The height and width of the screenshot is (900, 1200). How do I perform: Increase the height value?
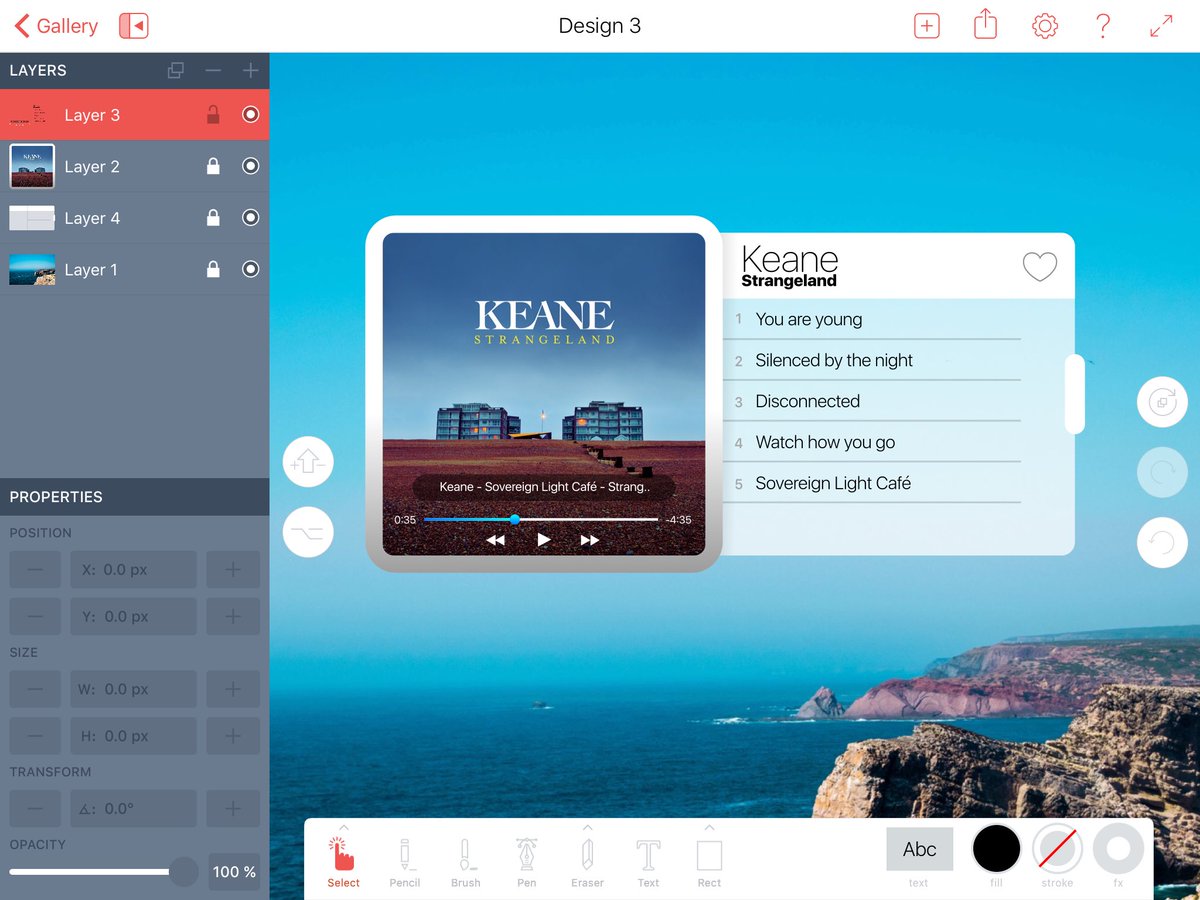pyautogui.click(x=233, y=736)
